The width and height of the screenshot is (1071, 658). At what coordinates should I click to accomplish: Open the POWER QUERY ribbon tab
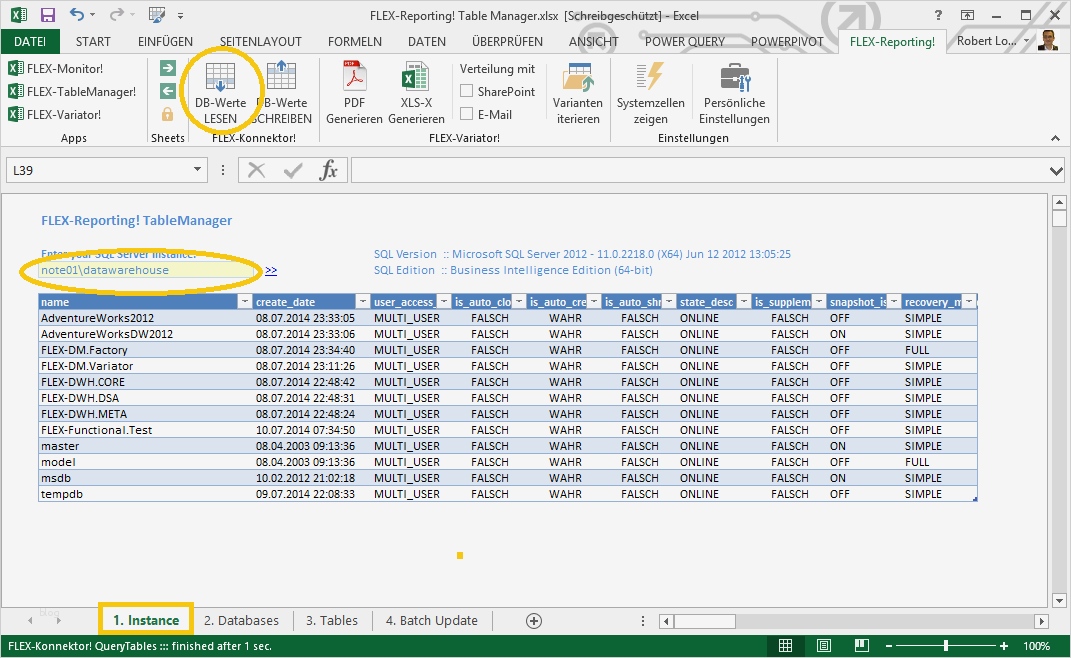pyautogui.click(x=685, y=41)
